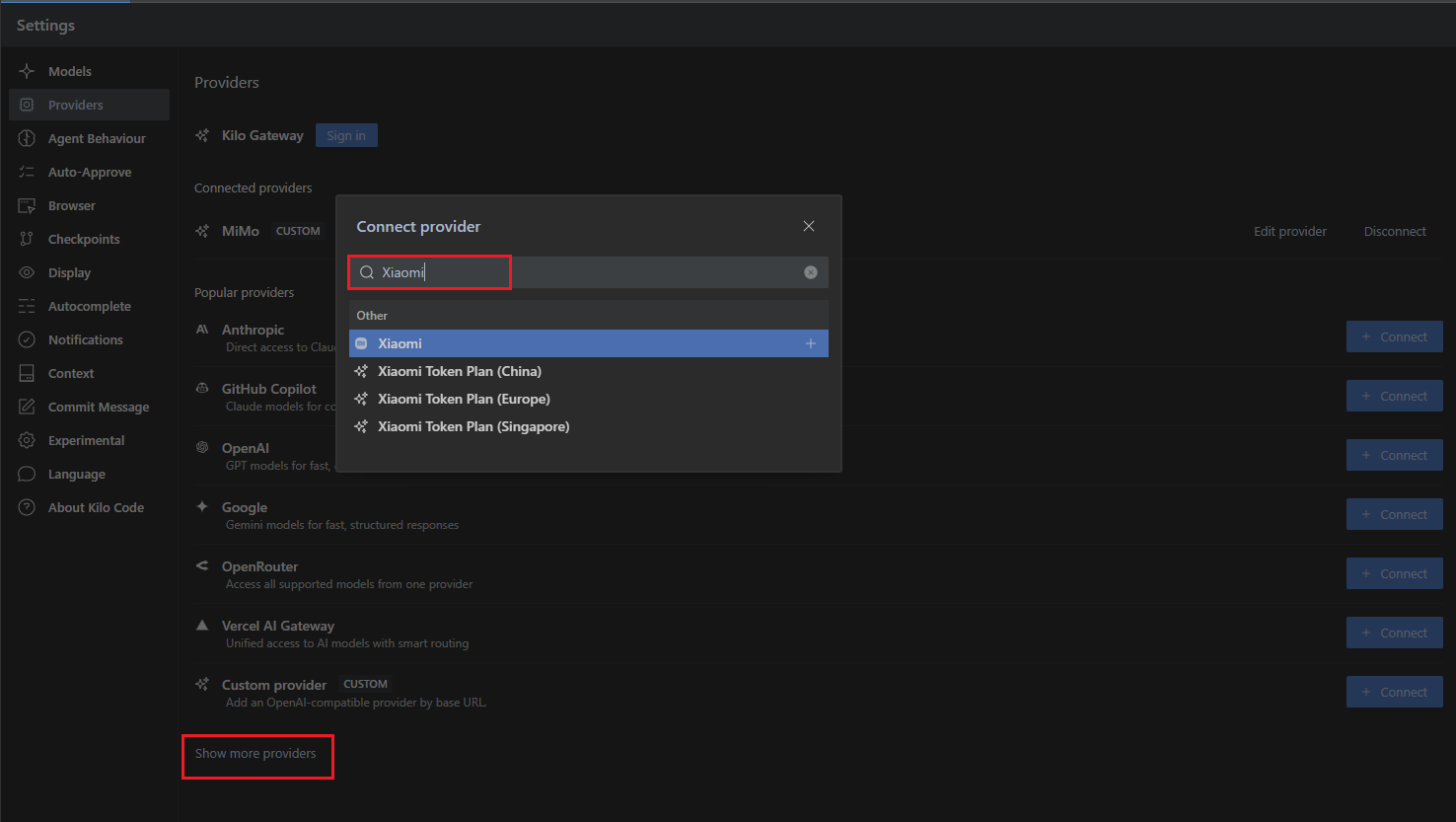Click the About Kilo Code question icon
Screen dimensions: 1456x822
tap(27, 507)
